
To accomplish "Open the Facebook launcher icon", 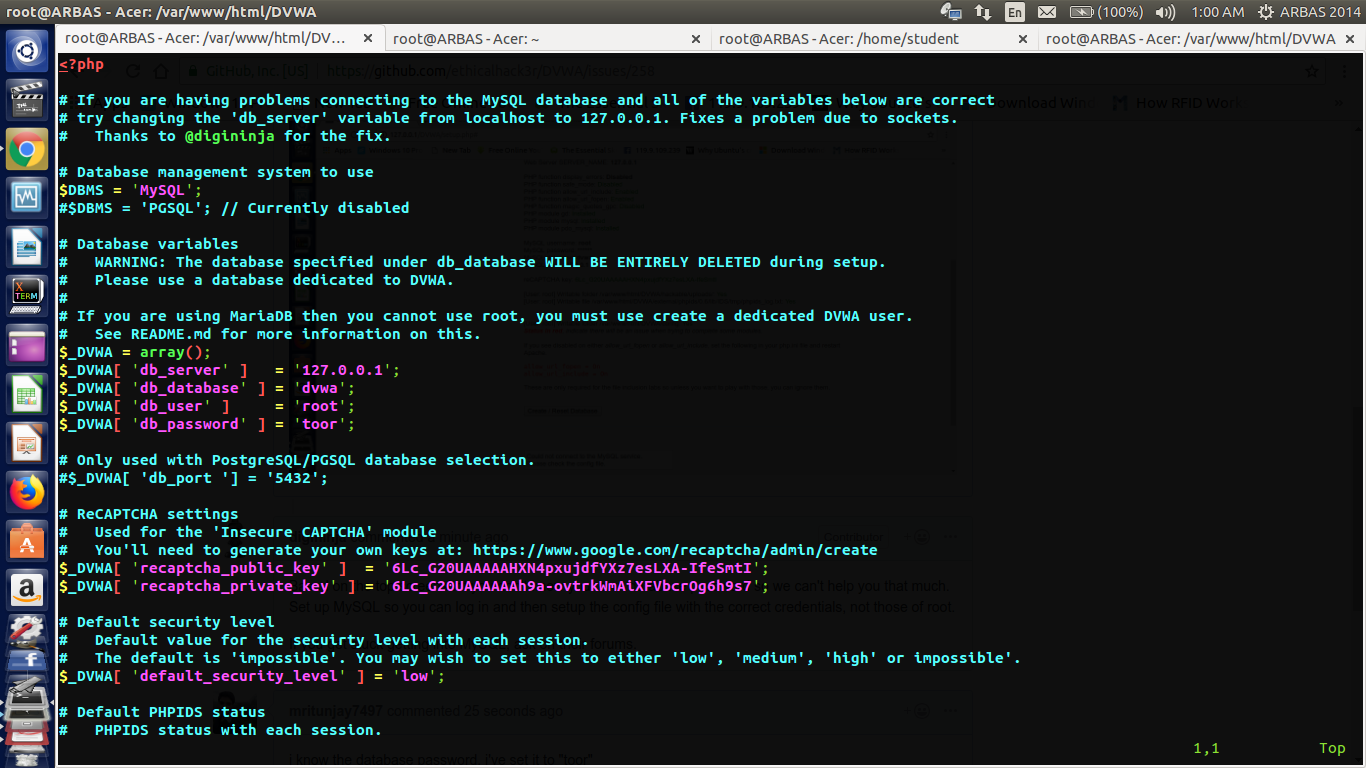I will [x=27, y=659].
